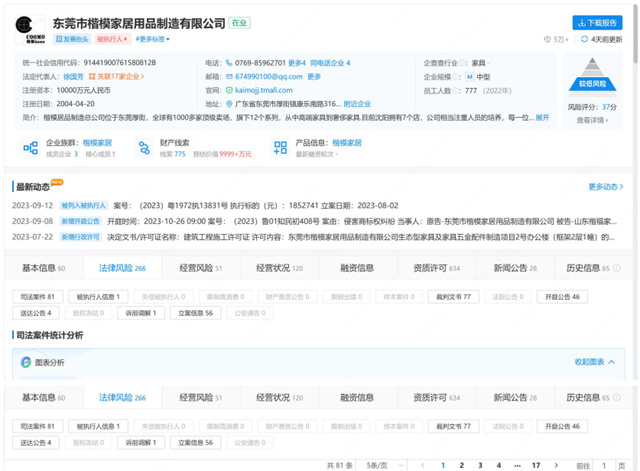This screenshot has width=640, height=471.
Task: Open 楷模家居 link beside 企业族群
Action: click(97, 142)
